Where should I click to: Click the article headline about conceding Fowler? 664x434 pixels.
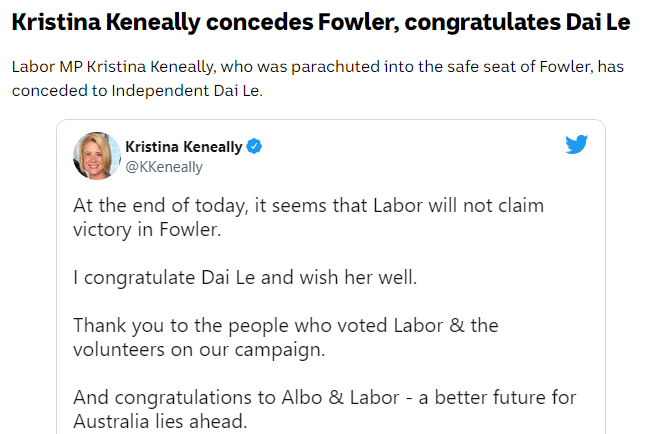321,22
